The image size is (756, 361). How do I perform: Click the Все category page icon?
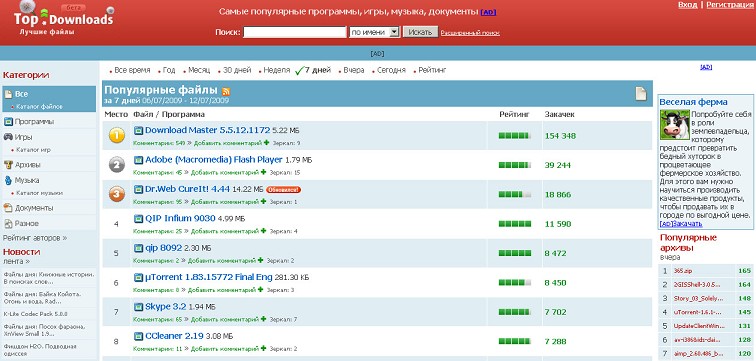point(8,94)
